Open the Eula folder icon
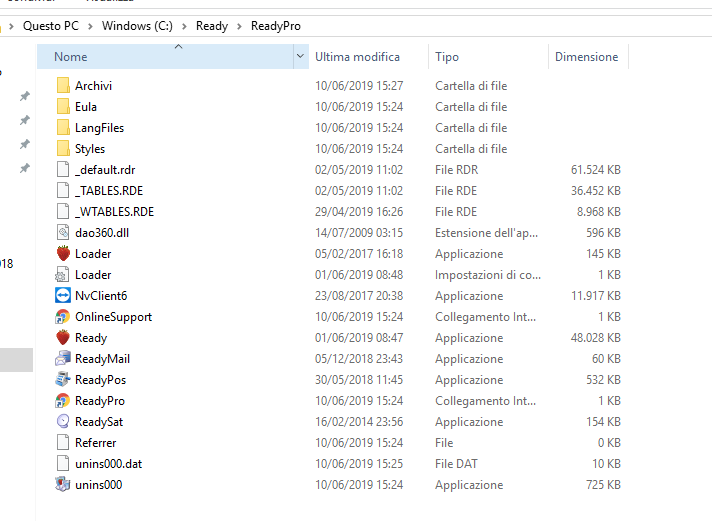Viewport: 712px width, 521px height. tap(63, 106)
